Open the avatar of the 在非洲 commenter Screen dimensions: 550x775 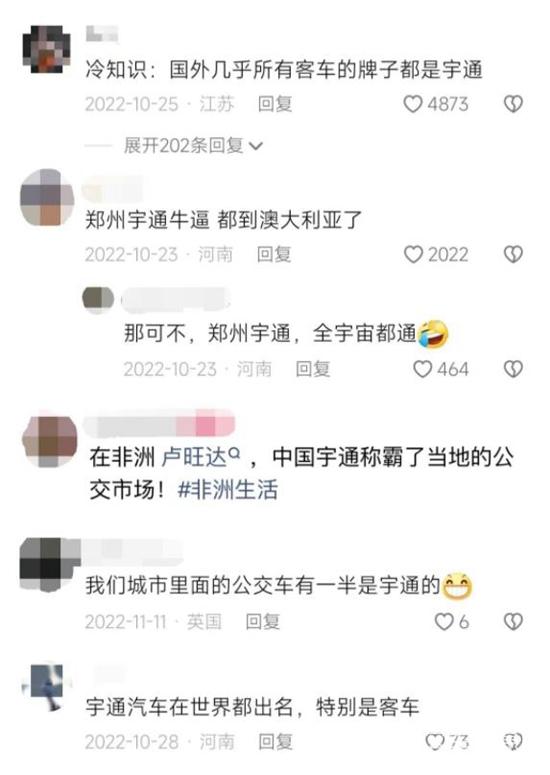[49, 442]
